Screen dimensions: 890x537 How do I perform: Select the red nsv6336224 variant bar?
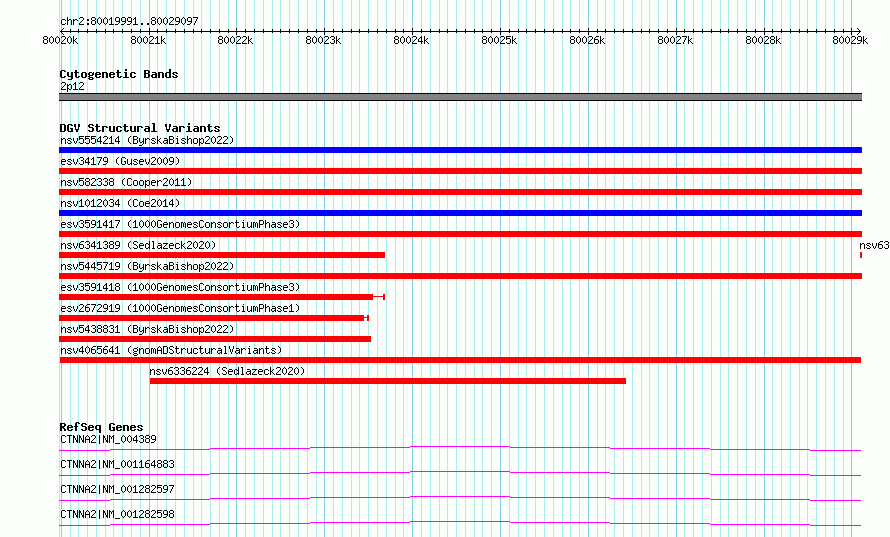[388, 381]
